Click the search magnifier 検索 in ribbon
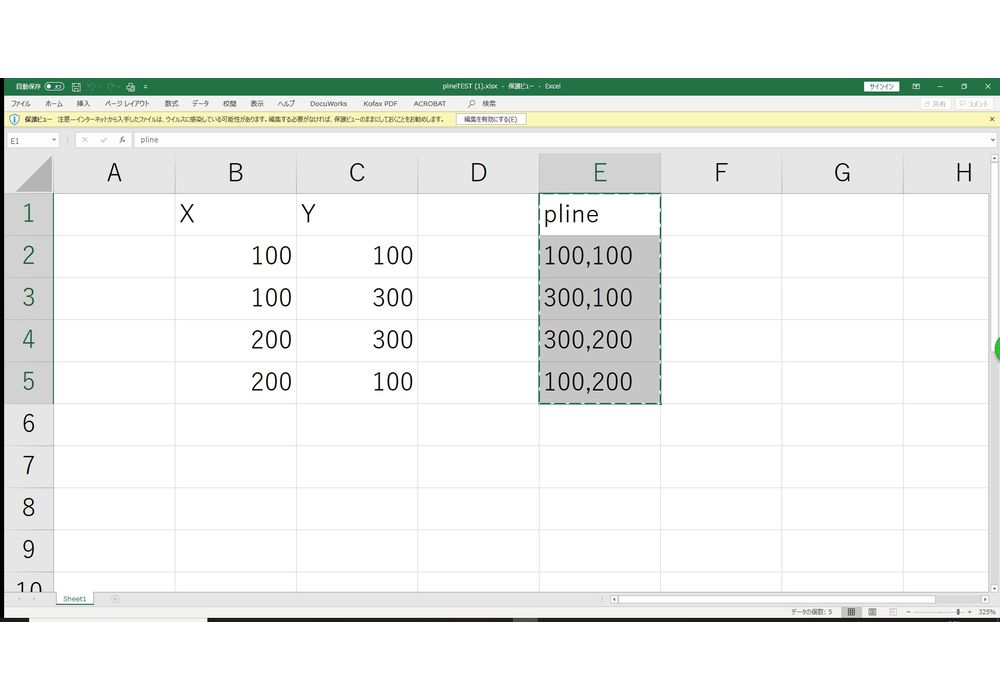This screenshot has width=1000, height=700. 472,104
